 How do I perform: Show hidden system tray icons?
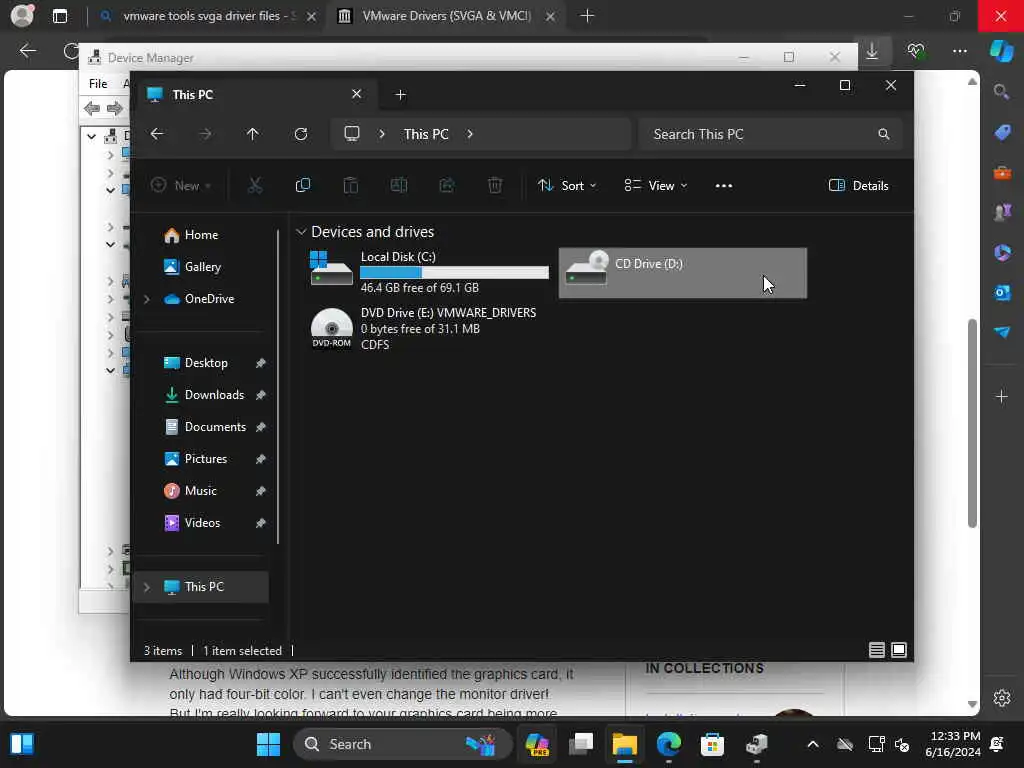tap(812, 744)
